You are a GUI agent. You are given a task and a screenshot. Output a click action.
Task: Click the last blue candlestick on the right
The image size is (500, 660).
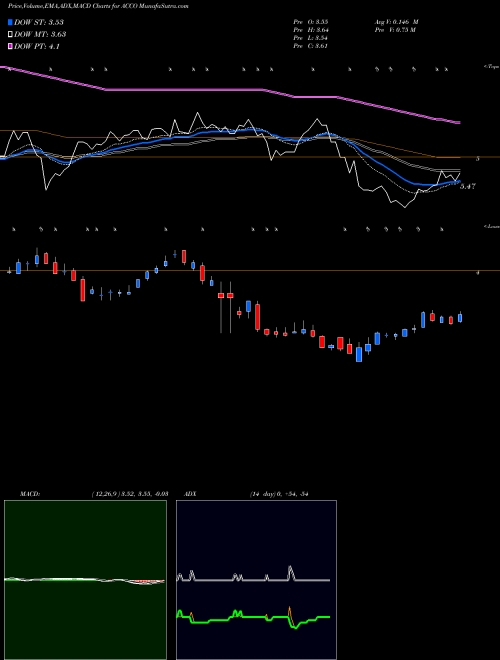click(460, 318)
